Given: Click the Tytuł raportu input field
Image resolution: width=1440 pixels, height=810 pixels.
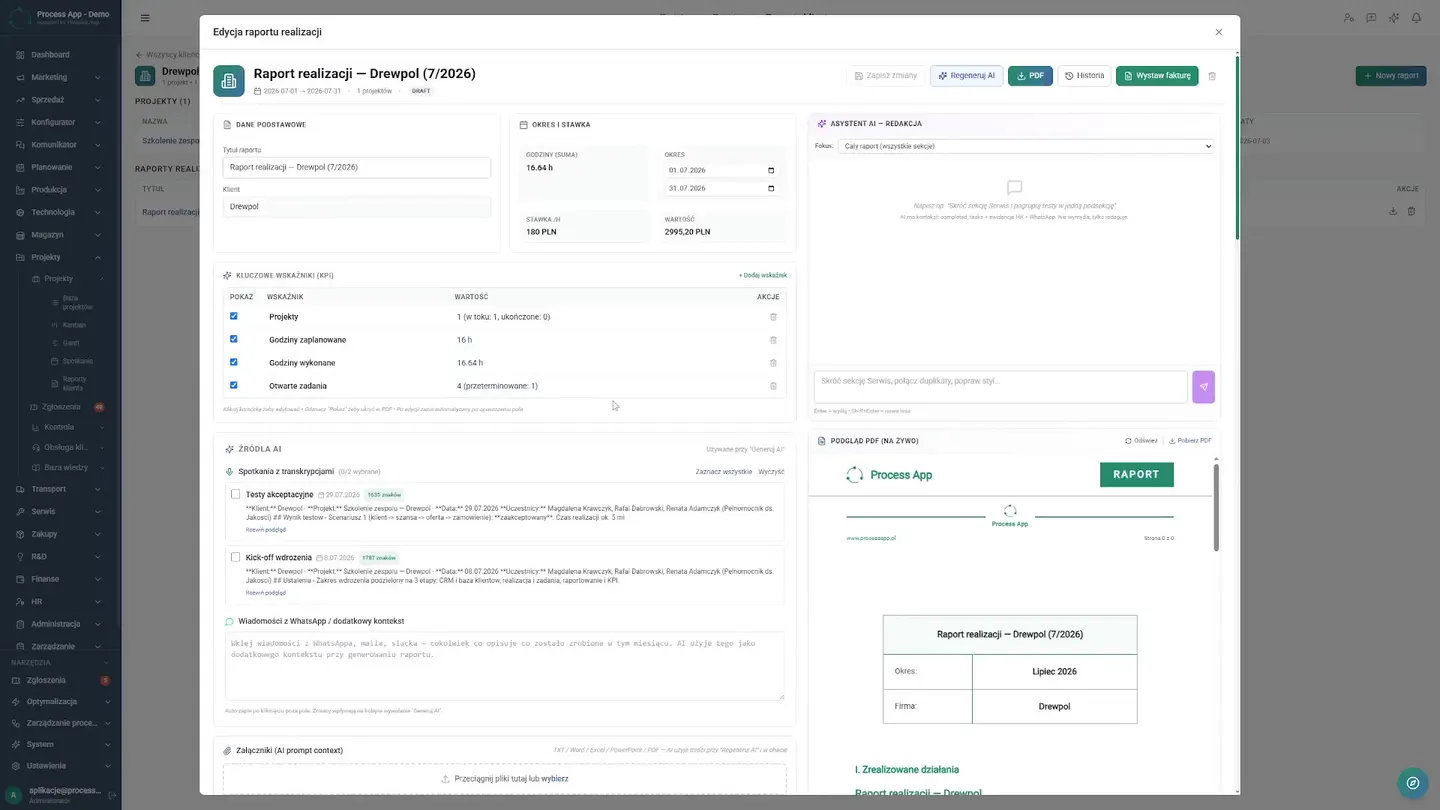Looking at the screenshot, I should click(357, 167).
